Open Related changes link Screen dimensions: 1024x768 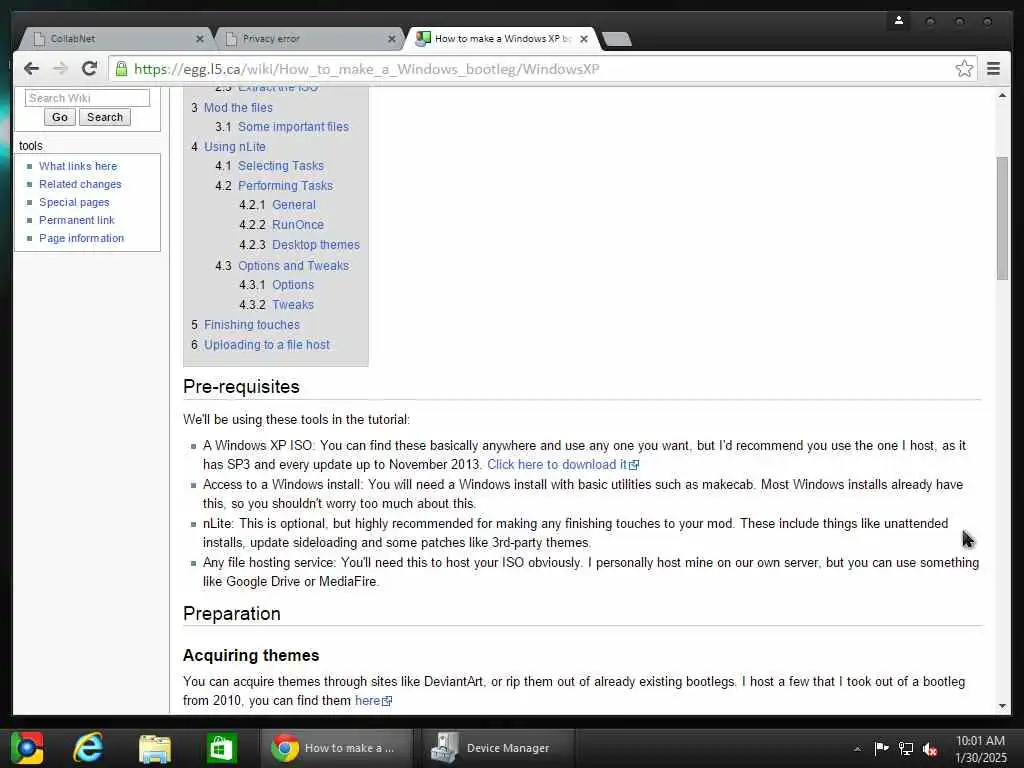click(80, 184)
